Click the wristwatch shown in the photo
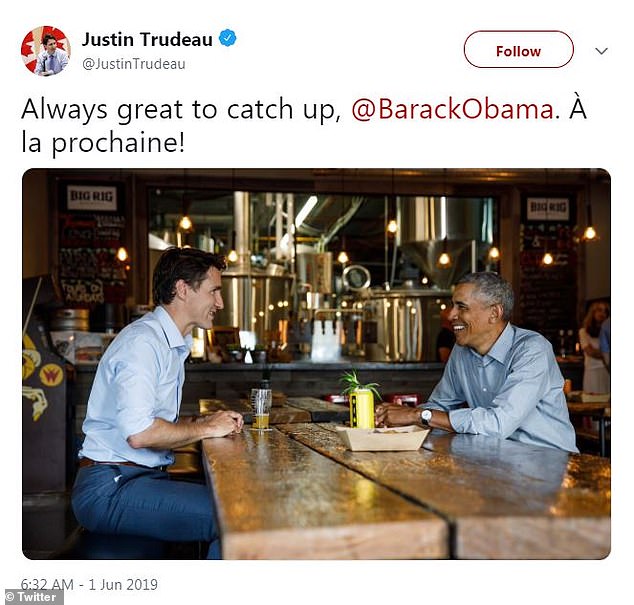This screenshot has width=634, height=605. point(426,417)
